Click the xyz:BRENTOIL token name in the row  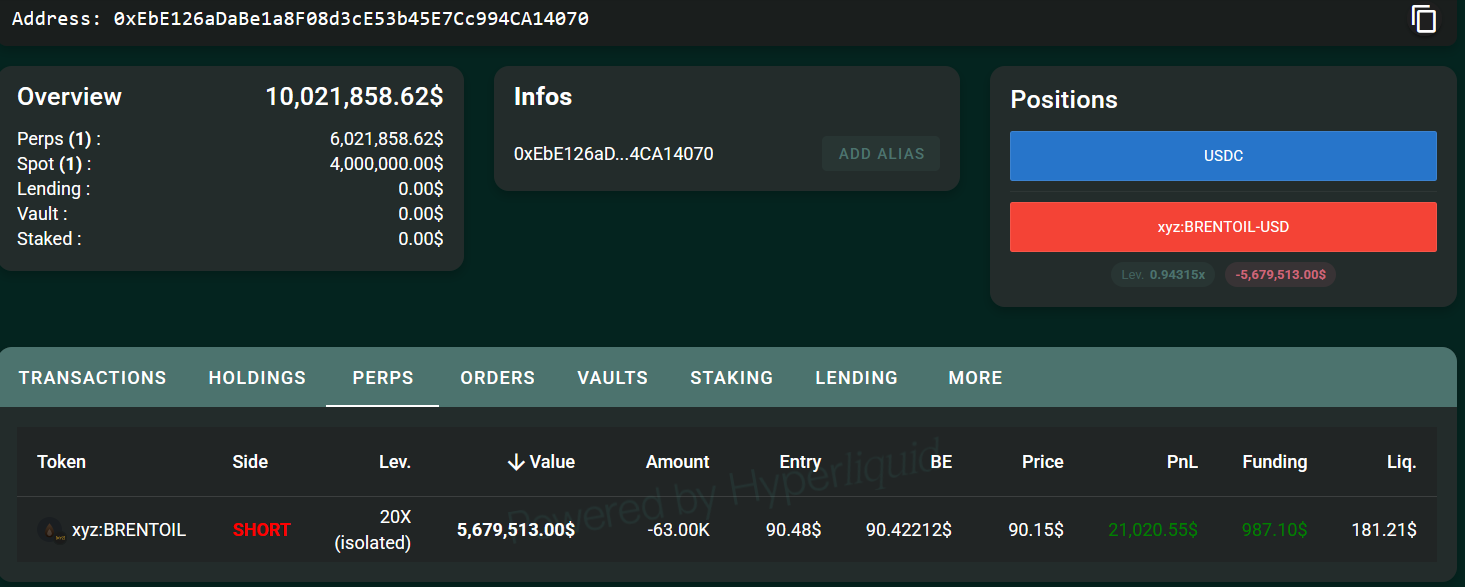129,530
